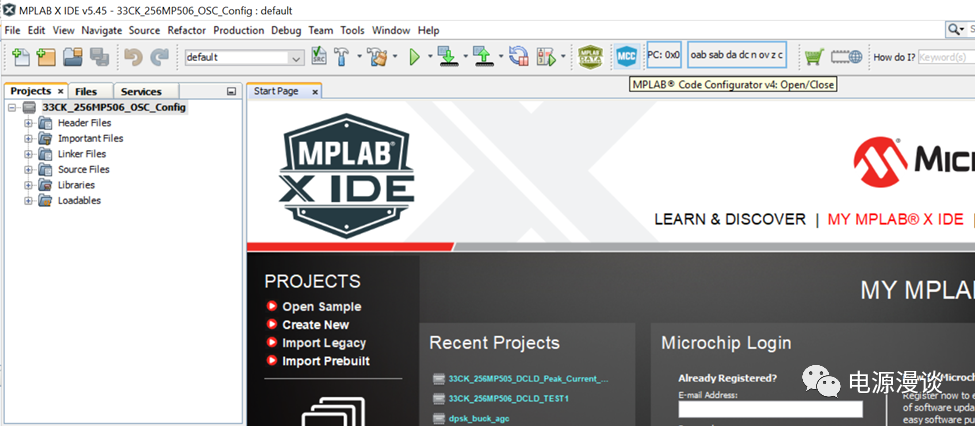Click the New File toolbar icon
975x426 pixels.
tap(19, 57)
